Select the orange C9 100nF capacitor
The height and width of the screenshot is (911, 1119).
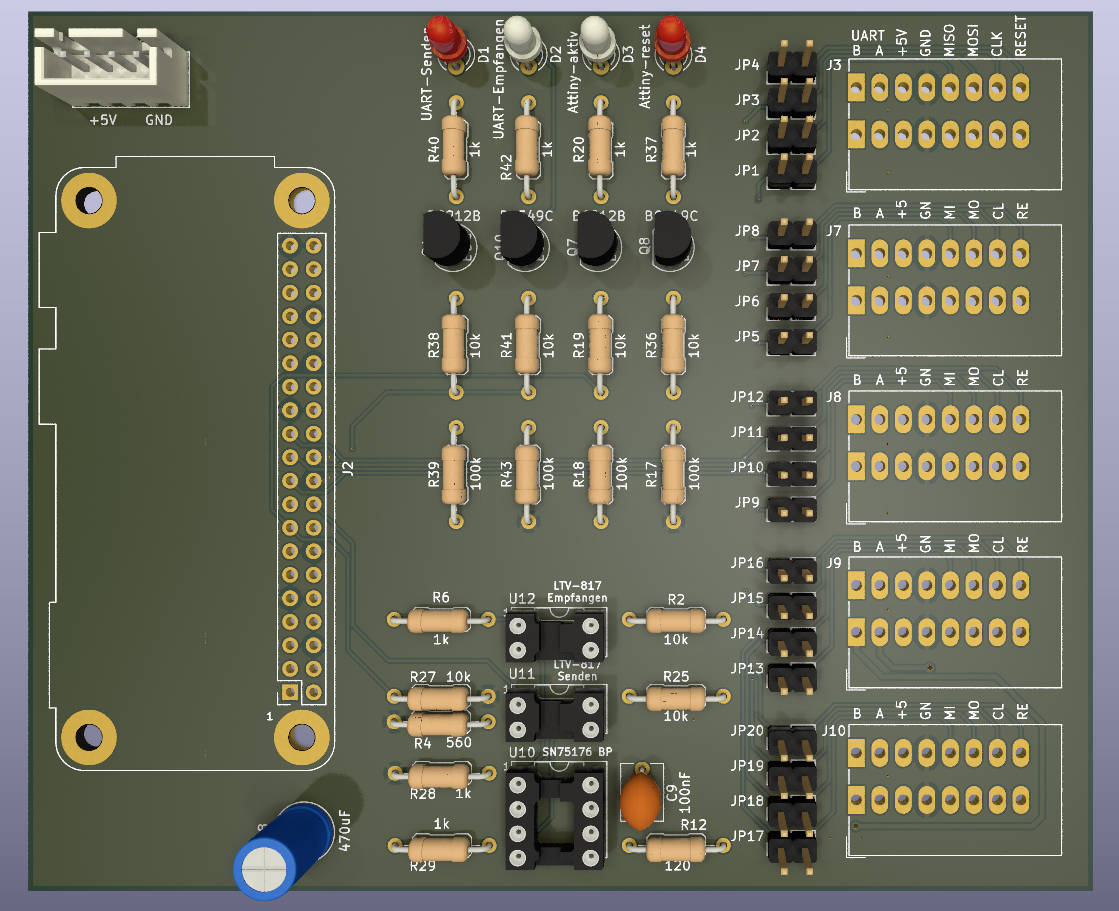(640, 801)
